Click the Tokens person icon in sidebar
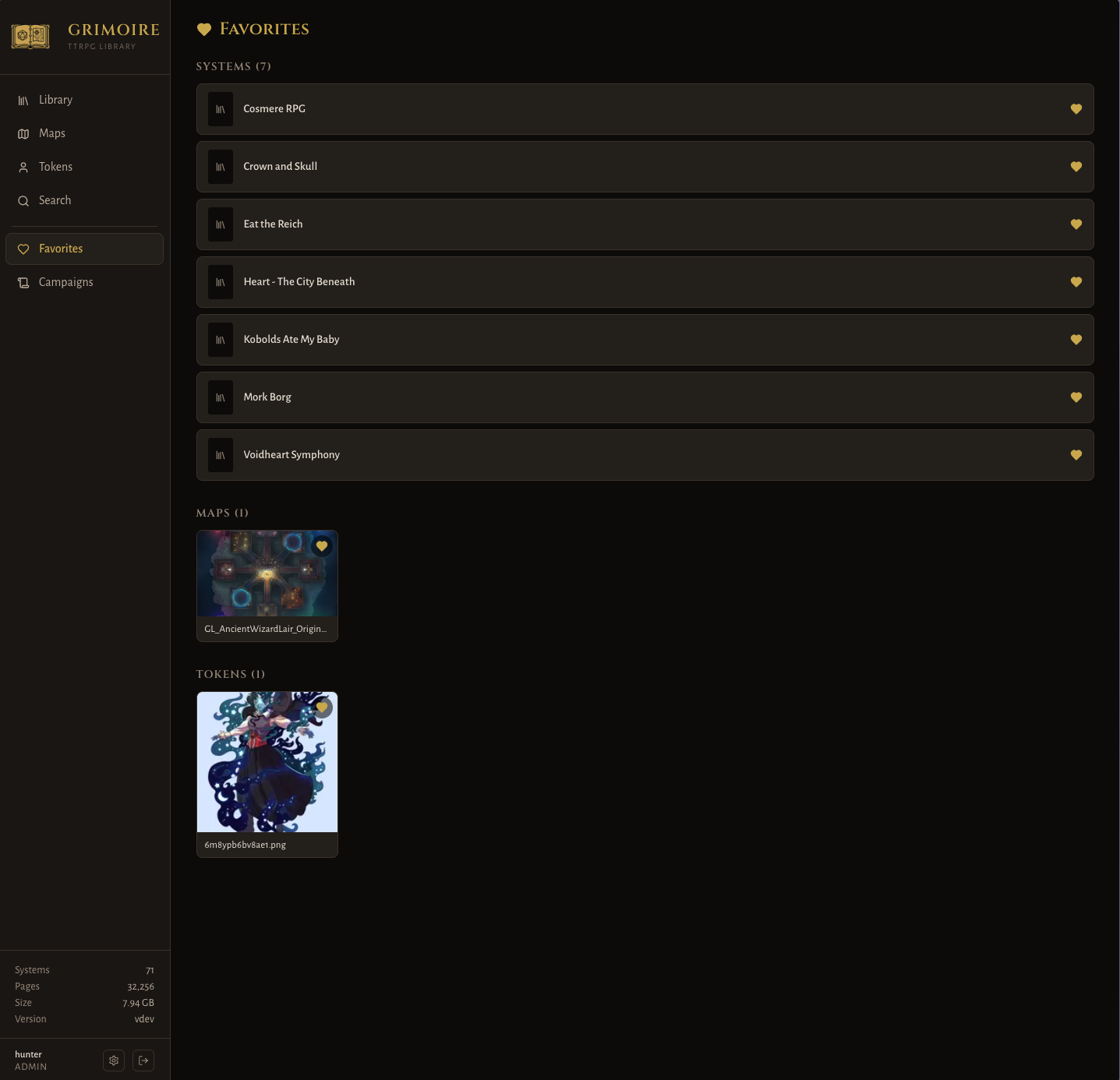Image resolution: width=1120 pixels, height=1080 pixels. (23, 168)
